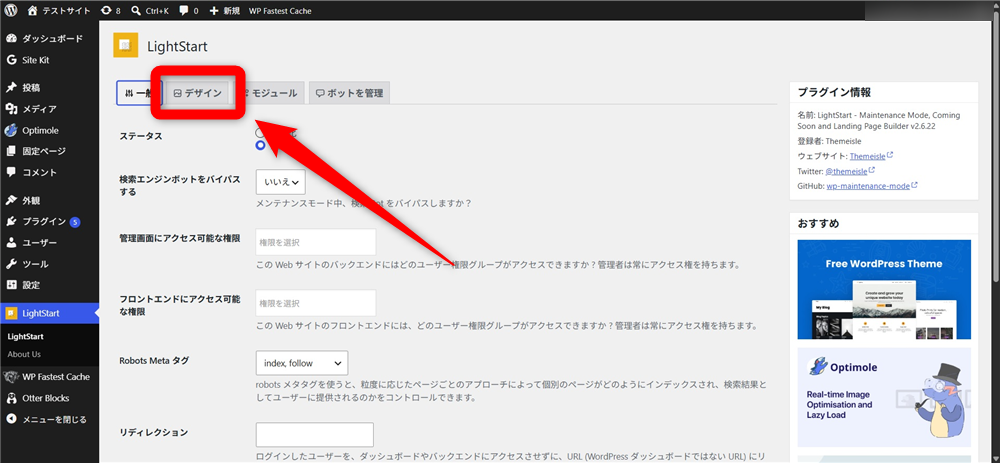
Task: Click the Ctrl+K search icon
Action: click(x=149, y=10)
